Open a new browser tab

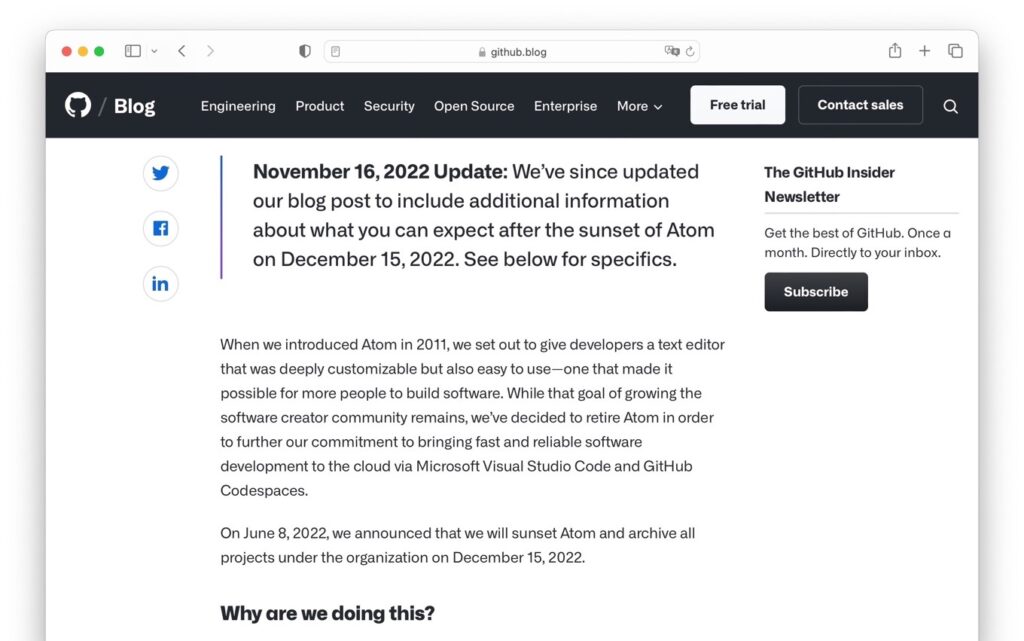point(924,50)
